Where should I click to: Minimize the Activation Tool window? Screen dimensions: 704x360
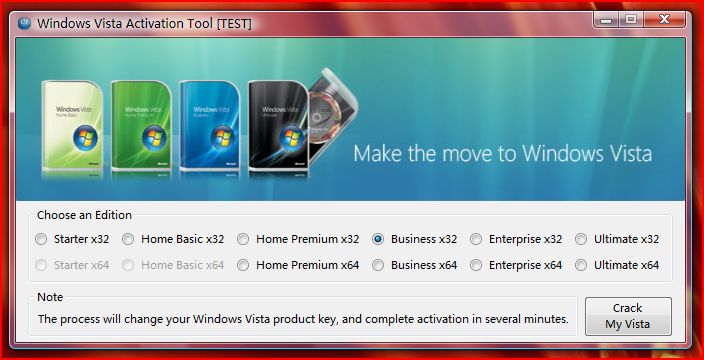[x=606, y=20]
